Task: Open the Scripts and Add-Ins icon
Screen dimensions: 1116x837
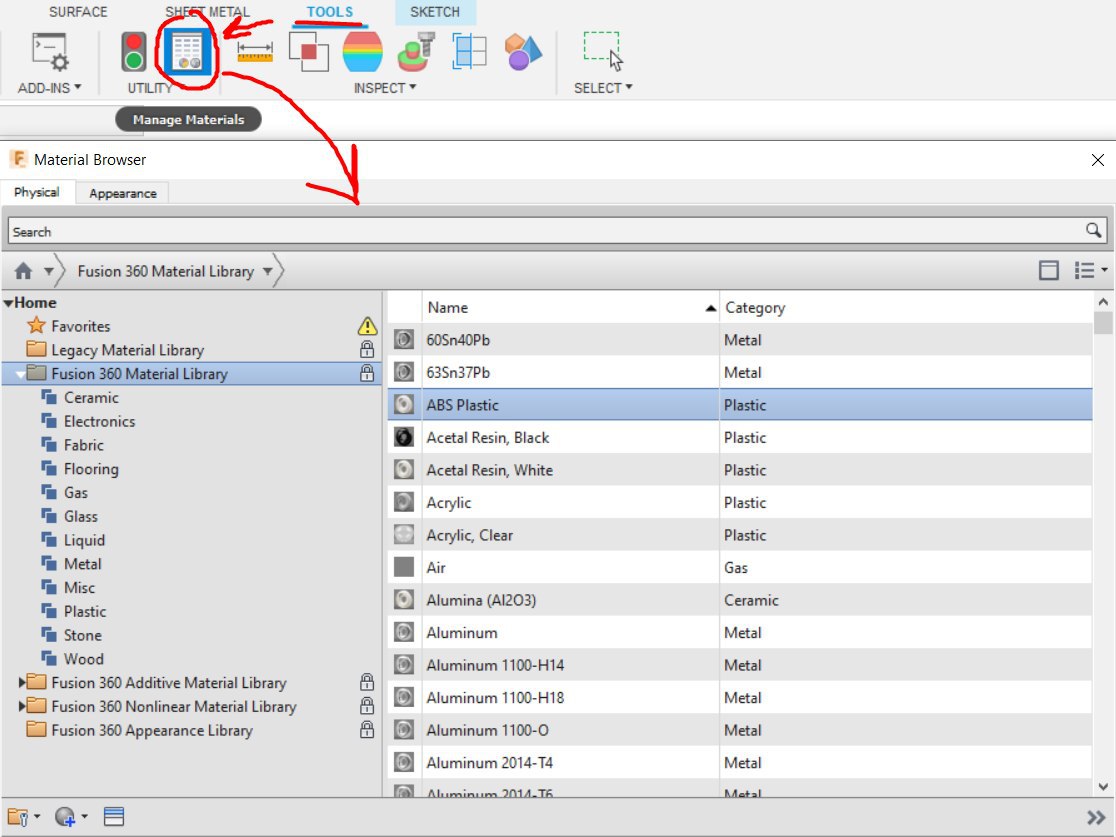Action: click(x=50, y=52)
